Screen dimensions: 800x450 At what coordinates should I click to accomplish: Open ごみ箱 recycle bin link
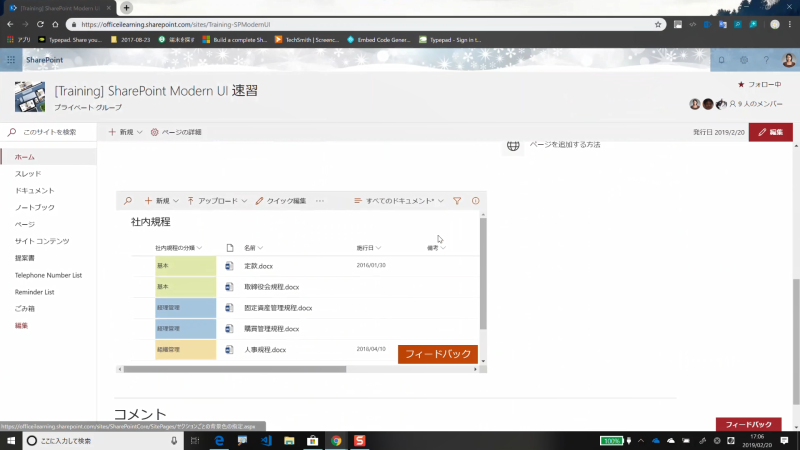[x=24, y=309]
